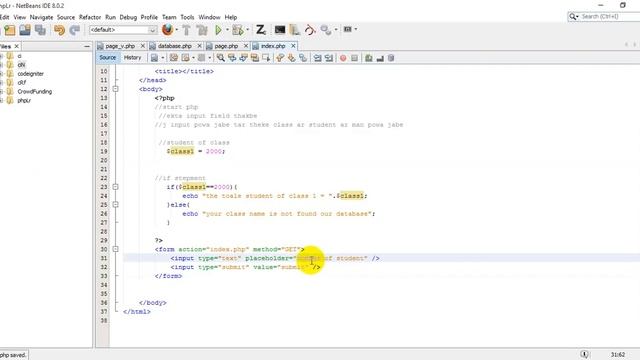Stop Macro Recording icon

tap(354, 58)
